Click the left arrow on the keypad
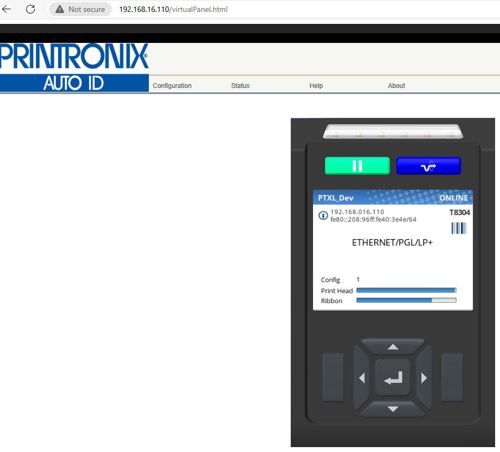Image resolution: width=500 pixels, height=452 pixels. tap(362, 378)
